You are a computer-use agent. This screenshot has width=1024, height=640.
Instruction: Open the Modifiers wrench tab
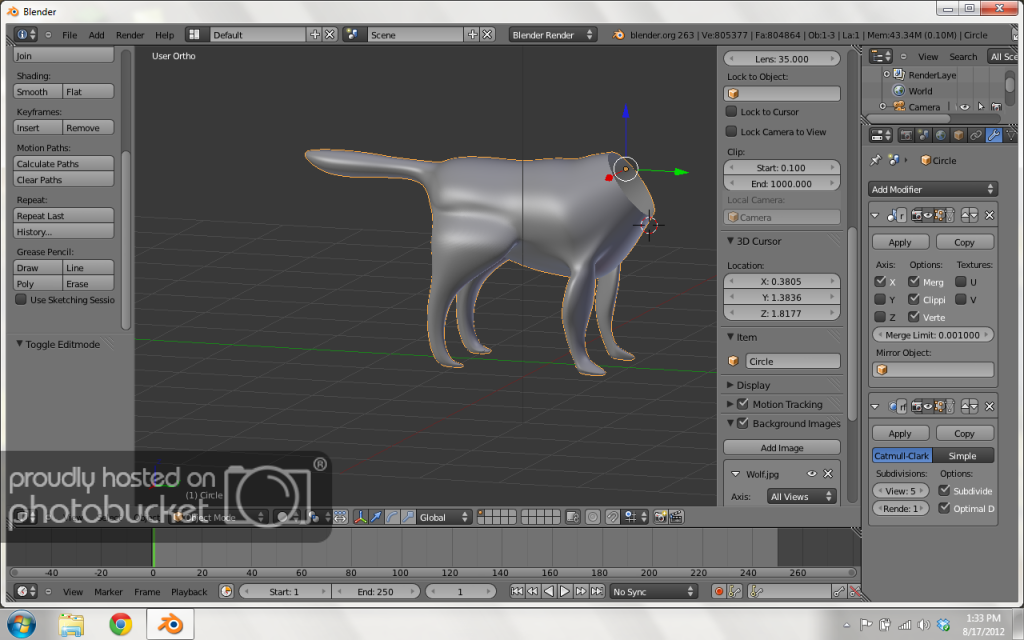point(993,135)
